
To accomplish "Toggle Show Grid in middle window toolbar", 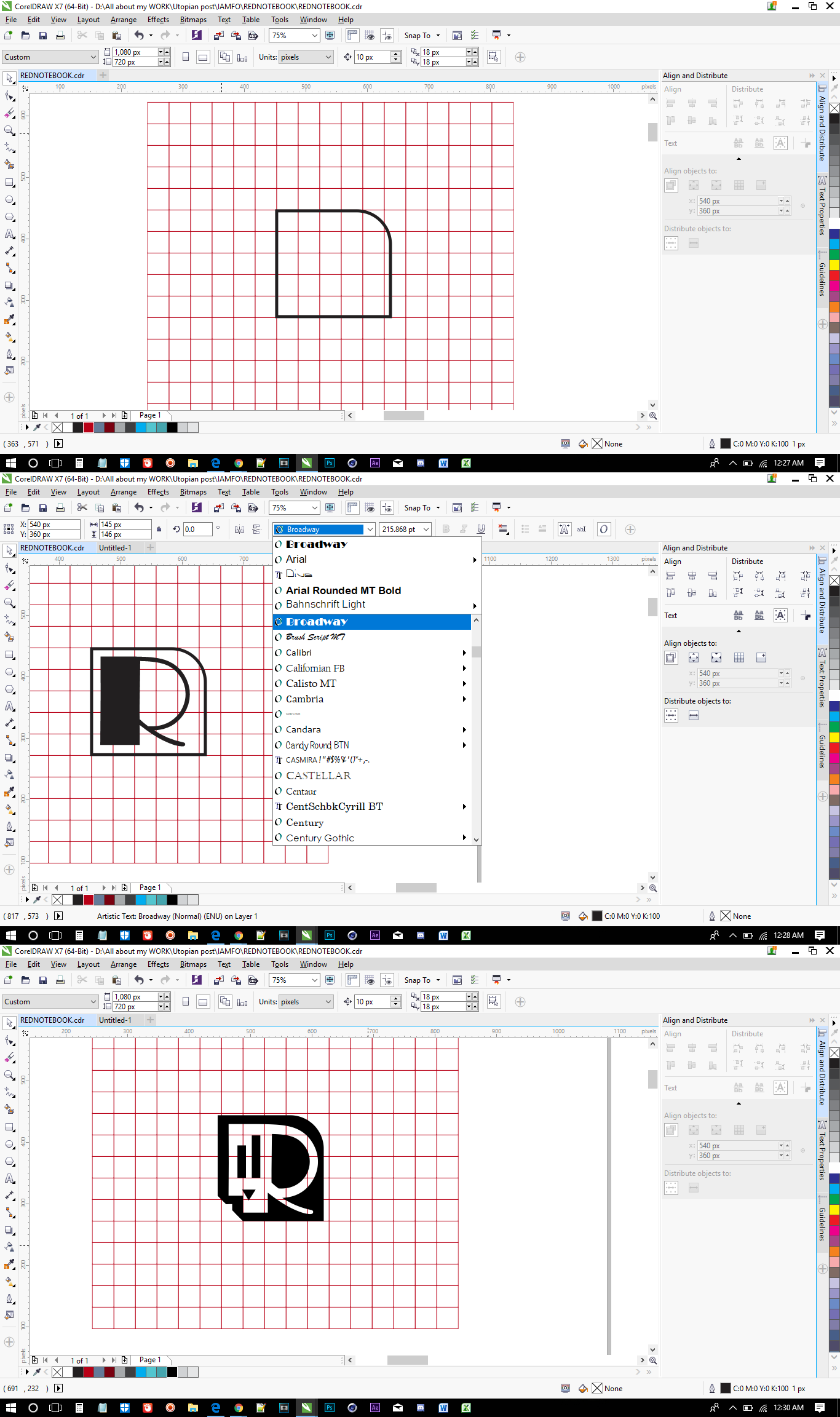I will coord(370,507).
